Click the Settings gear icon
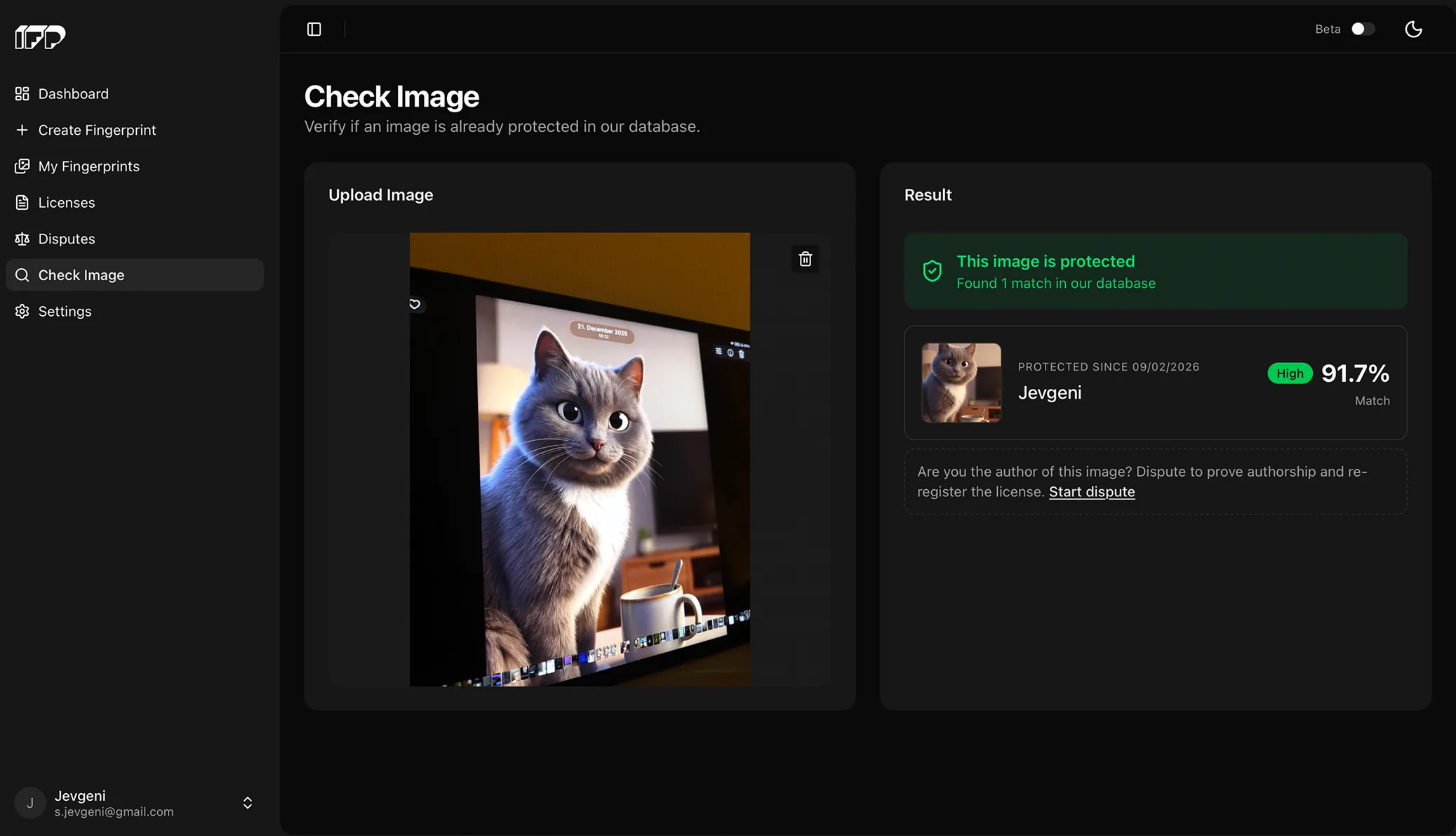The height and width of the screenshot is (836, 1456). pyautogui.click(x=22, y=311)
